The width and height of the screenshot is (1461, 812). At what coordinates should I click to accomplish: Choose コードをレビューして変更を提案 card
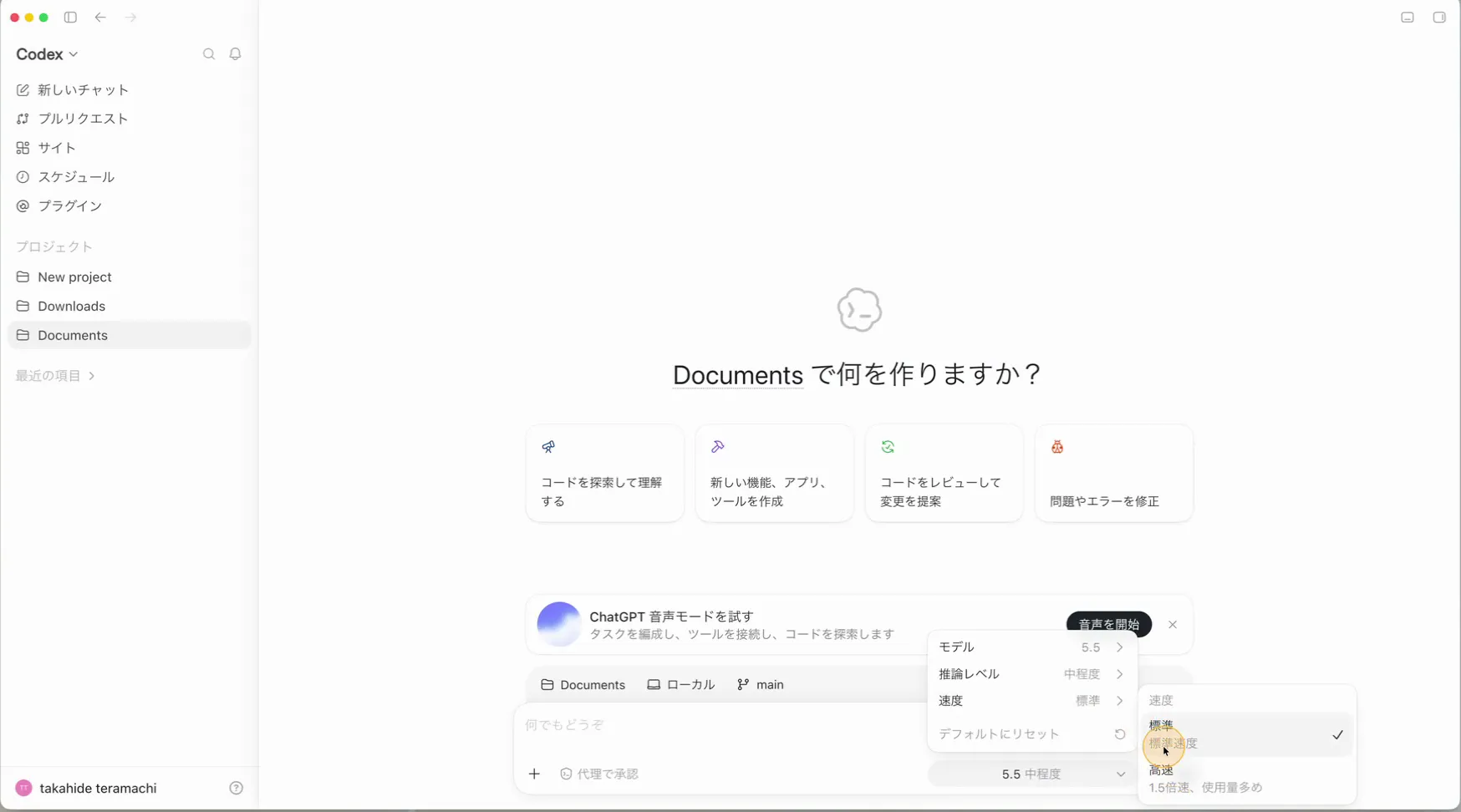click(944, 474)
